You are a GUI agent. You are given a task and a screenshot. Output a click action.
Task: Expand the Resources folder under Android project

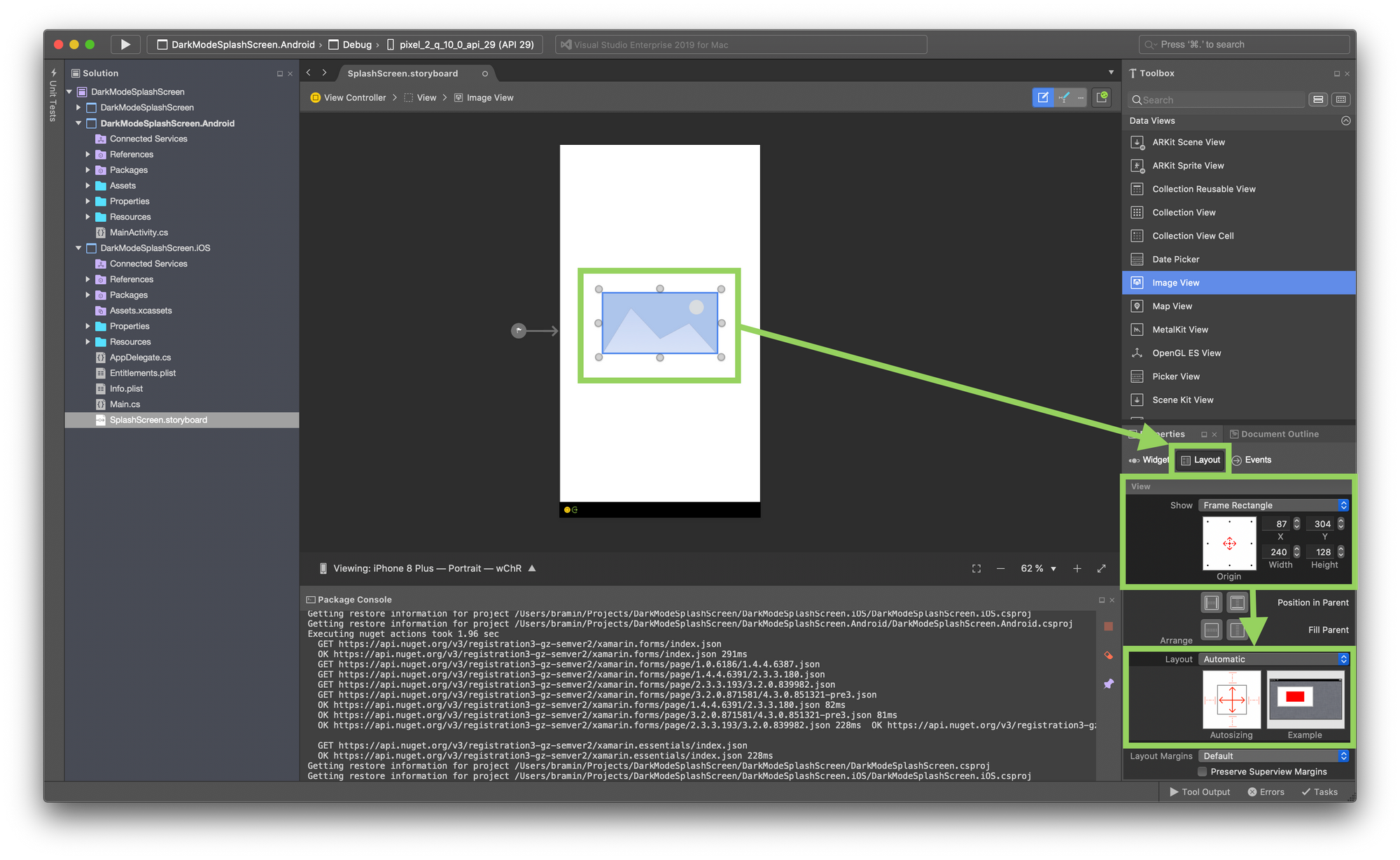click(87, 217)
